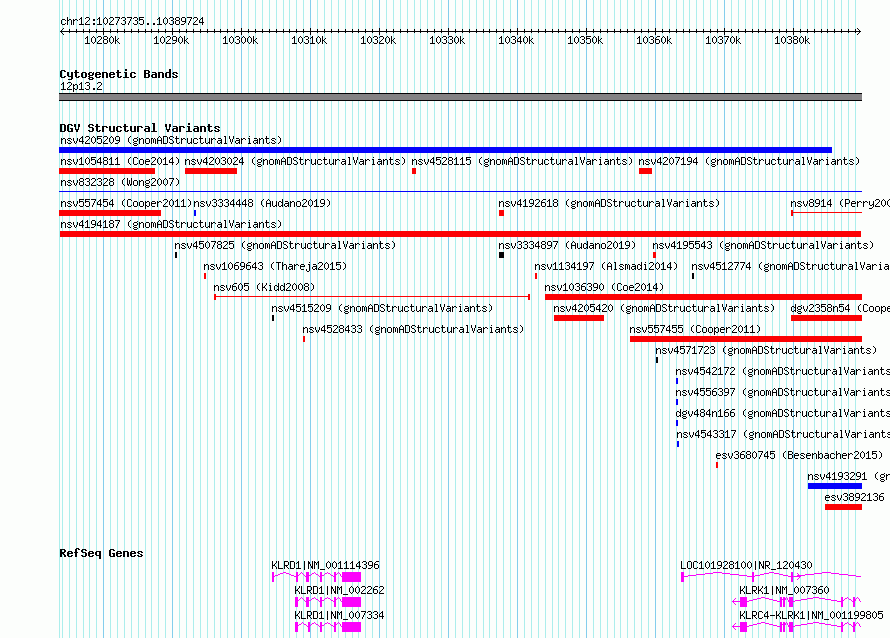Select the 10300k ruler position

[240, 40]
